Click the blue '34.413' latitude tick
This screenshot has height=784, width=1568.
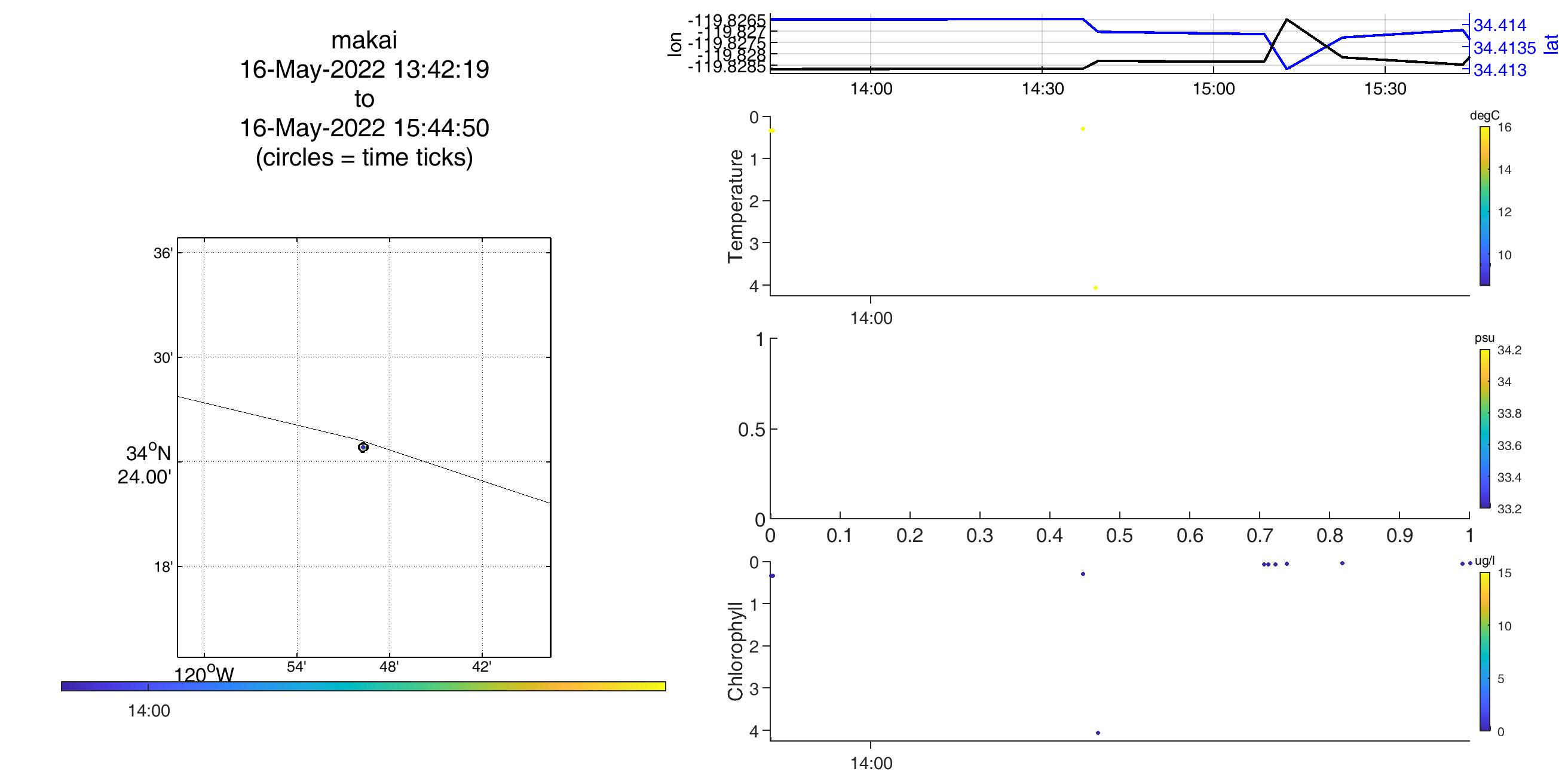(x=1500, y=70)
